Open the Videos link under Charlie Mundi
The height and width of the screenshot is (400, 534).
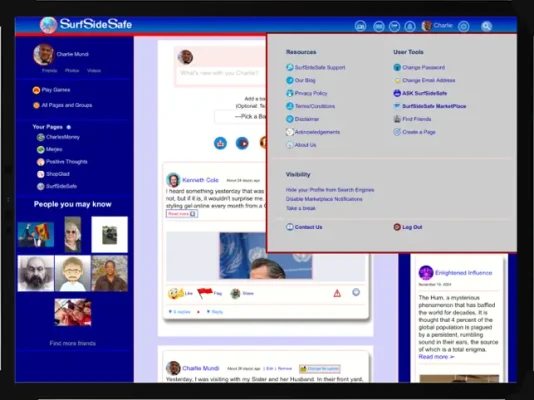[94, 71]
